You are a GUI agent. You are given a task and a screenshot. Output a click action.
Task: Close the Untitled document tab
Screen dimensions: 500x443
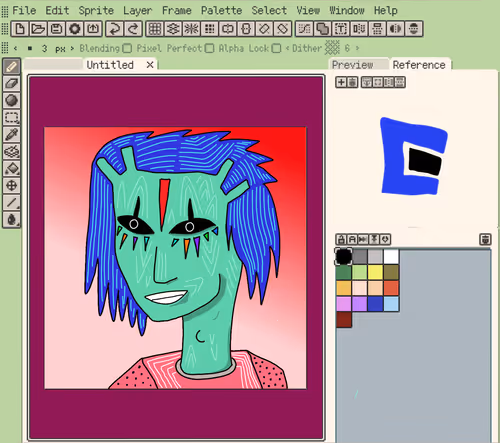tap(150, 65)
